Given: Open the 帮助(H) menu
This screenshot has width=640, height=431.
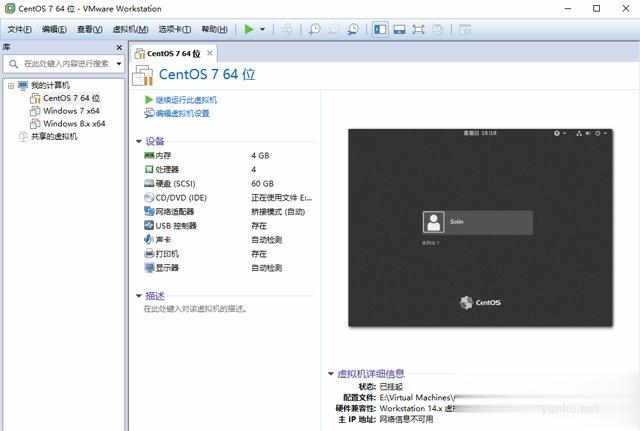Looking at the screenshot, I should pos(215,29).
